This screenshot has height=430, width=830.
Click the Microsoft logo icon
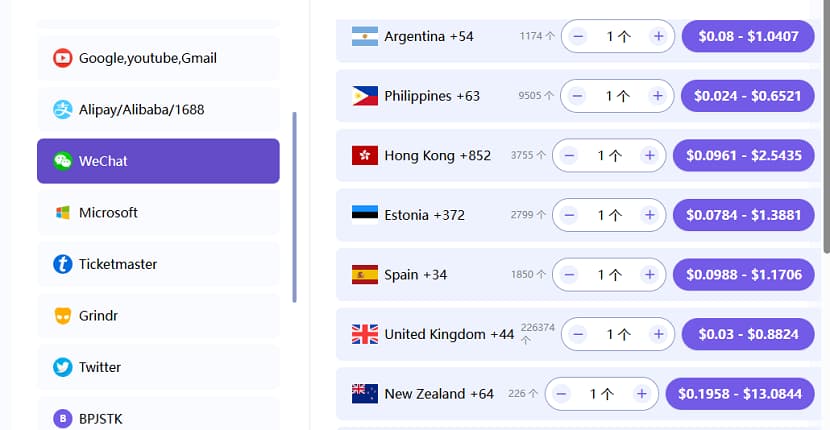pos(63,213)
